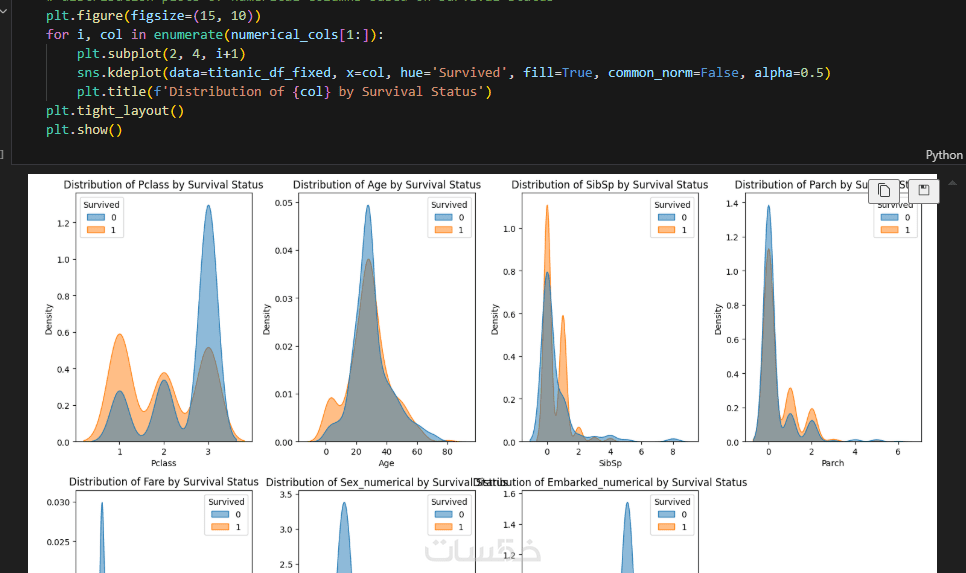Click the Survived legend in Age chart
966x573 pixels.
[x=449, y=217]
